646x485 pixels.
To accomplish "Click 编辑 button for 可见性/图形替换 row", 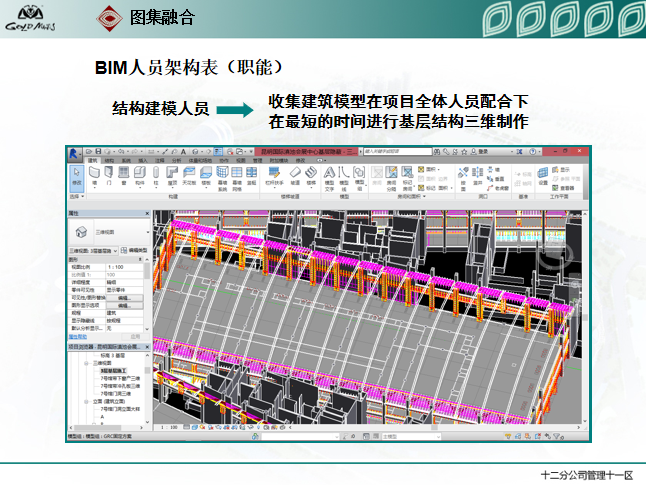I will point(125,298).
